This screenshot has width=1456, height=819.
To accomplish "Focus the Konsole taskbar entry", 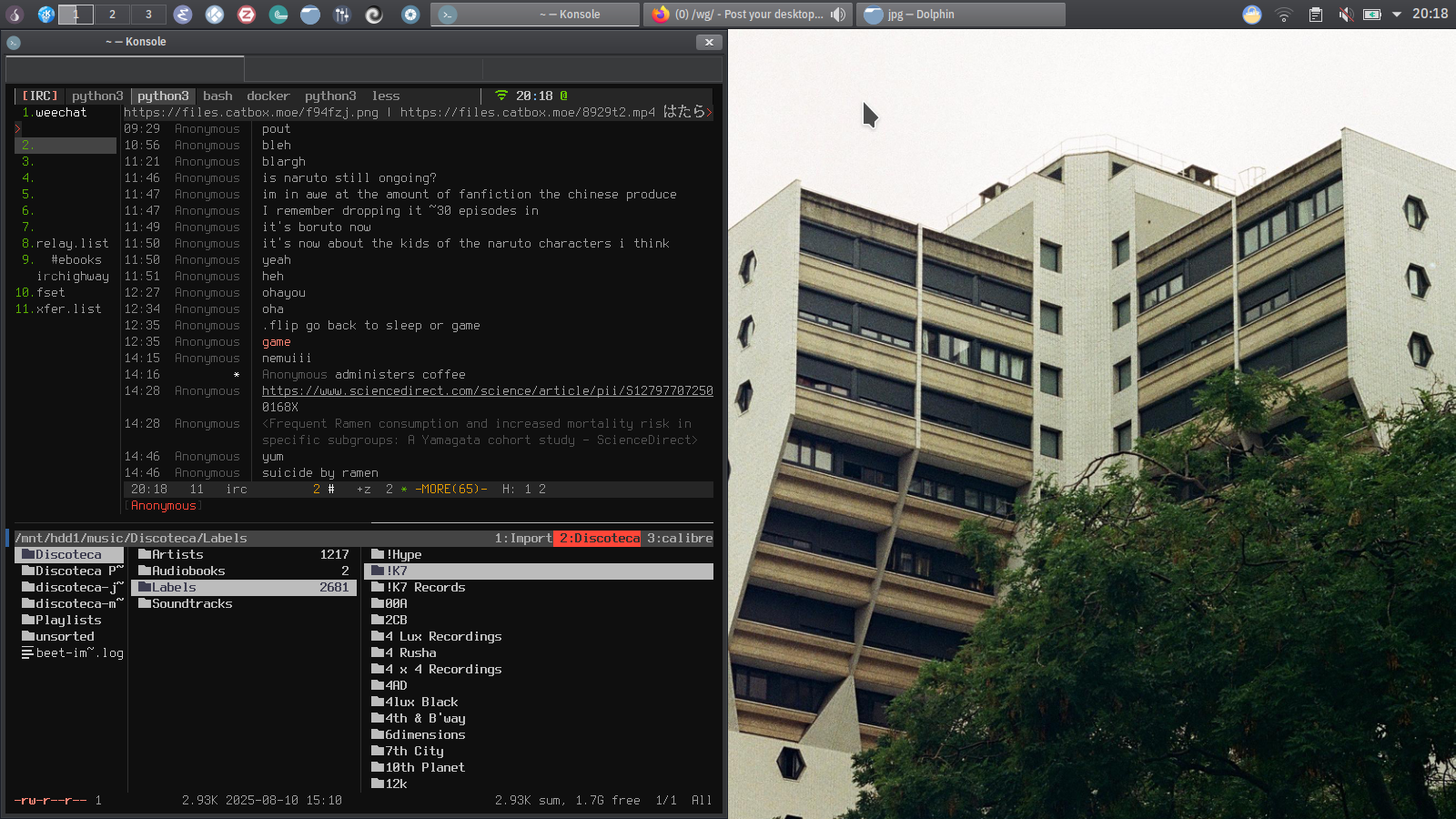I will click(535, 14).
